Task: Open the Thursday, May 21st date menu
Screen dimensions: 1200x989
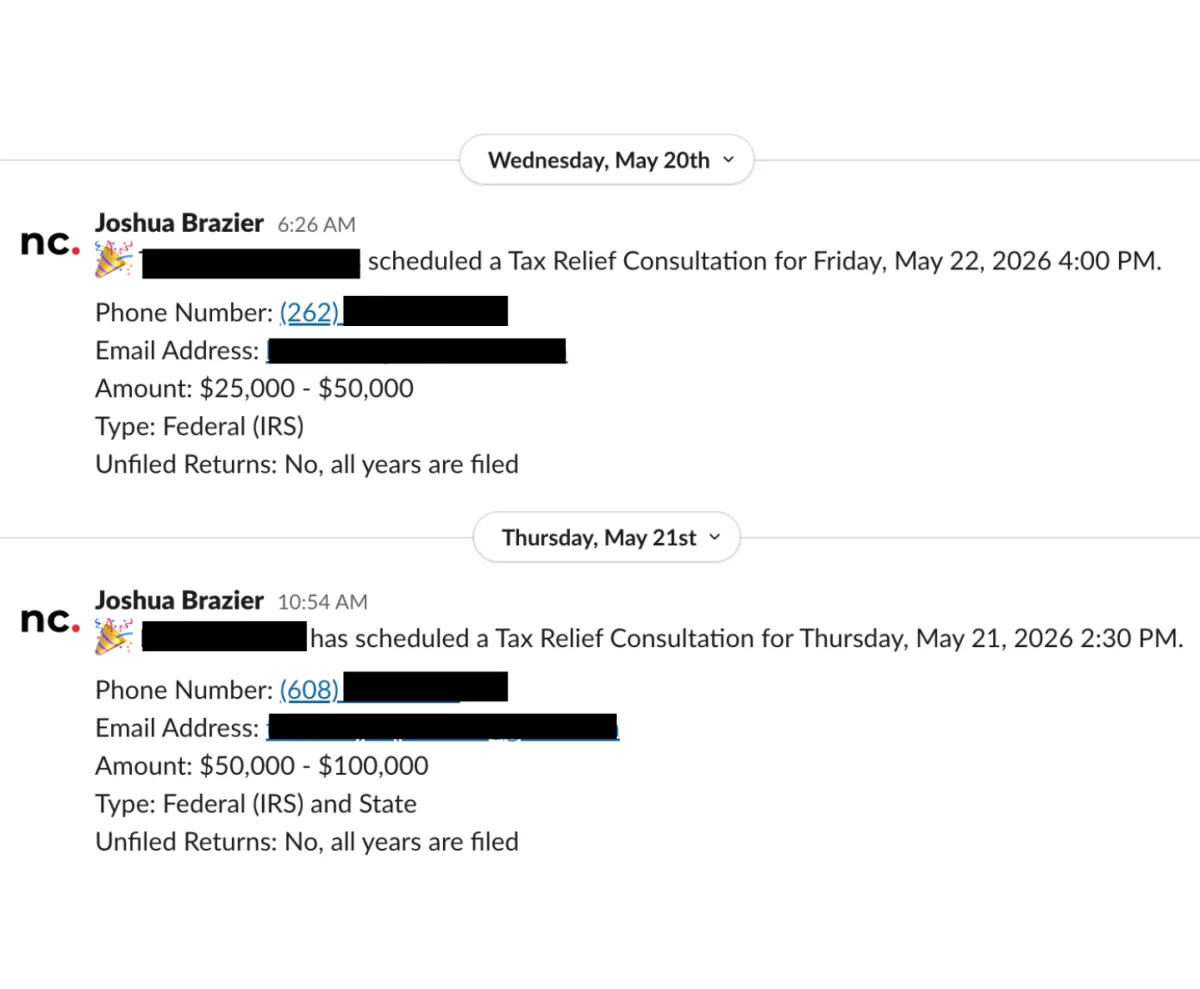Action: [x=606, y=538]
